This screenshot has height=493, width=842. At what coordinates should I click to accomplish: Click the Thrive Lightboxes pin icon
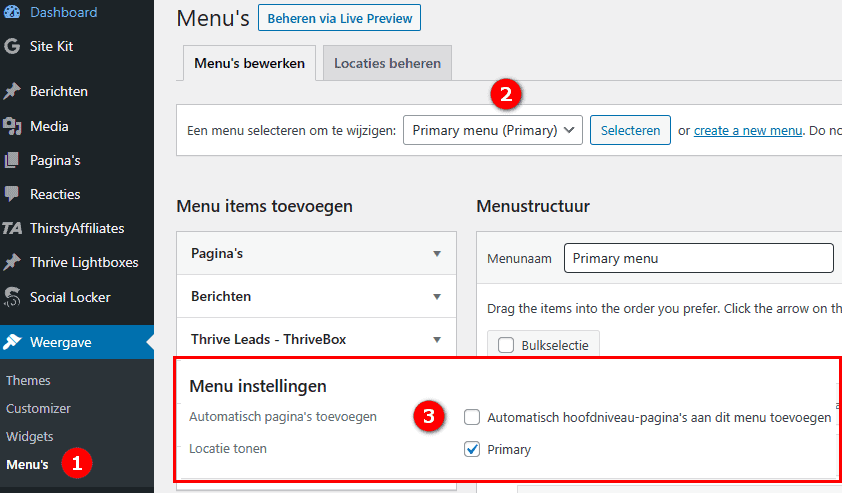[x=12, y=262]
